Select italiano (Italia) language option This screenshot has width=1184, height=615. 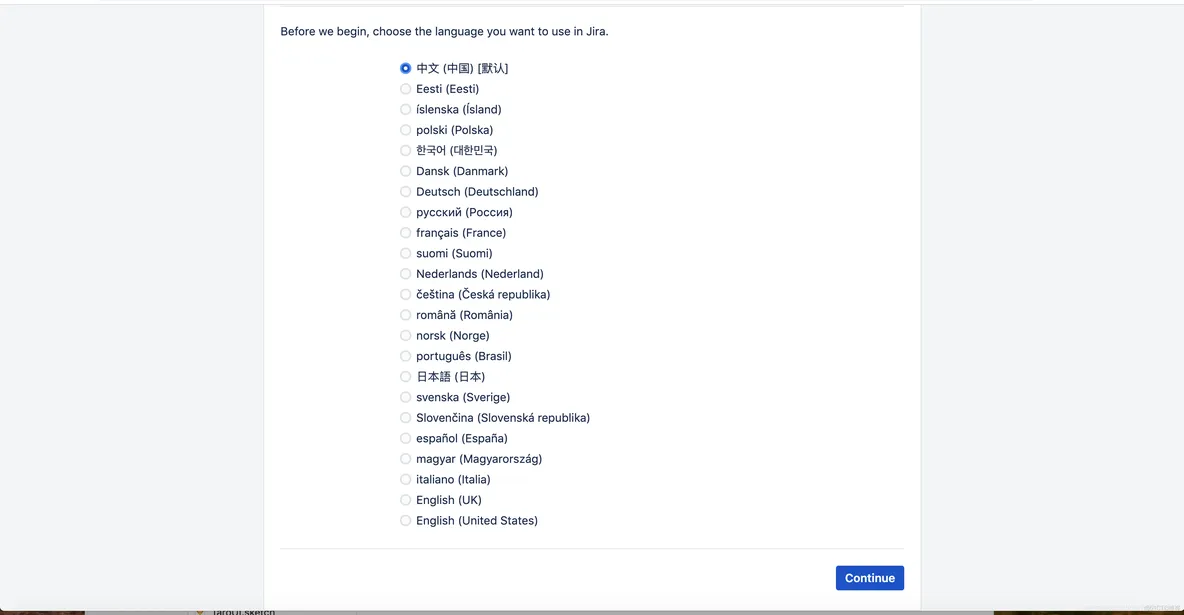coord(405,479)
